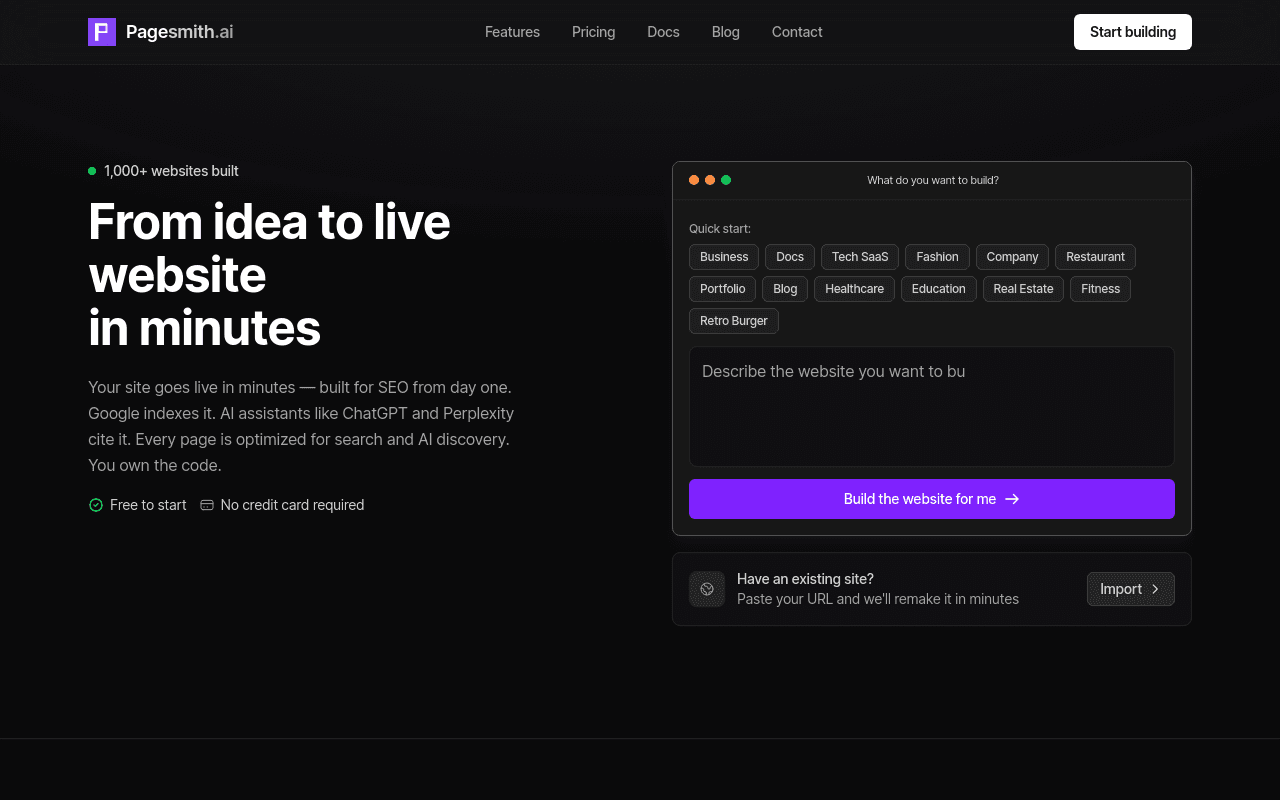Click the credit card icon
The image size is (1280, 800).
point(207,505)
